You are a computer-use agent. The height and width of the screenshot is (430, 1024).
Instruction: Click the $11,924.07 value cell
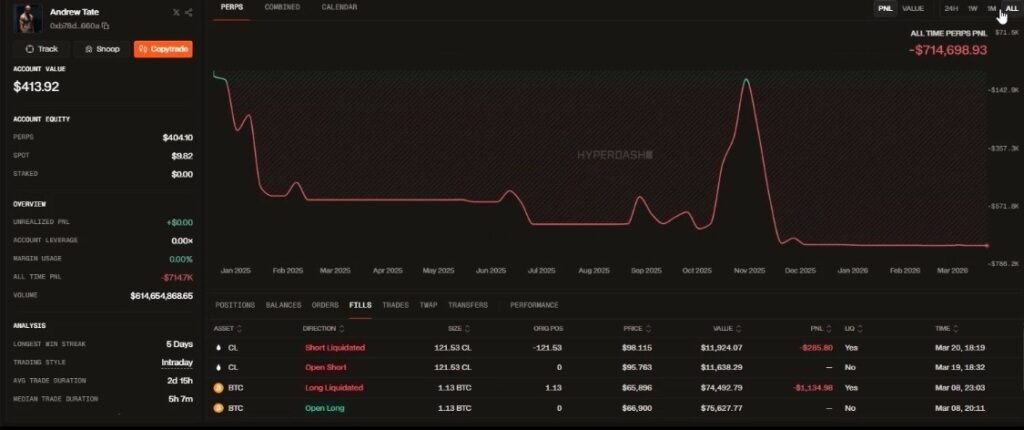coord(721,348)
